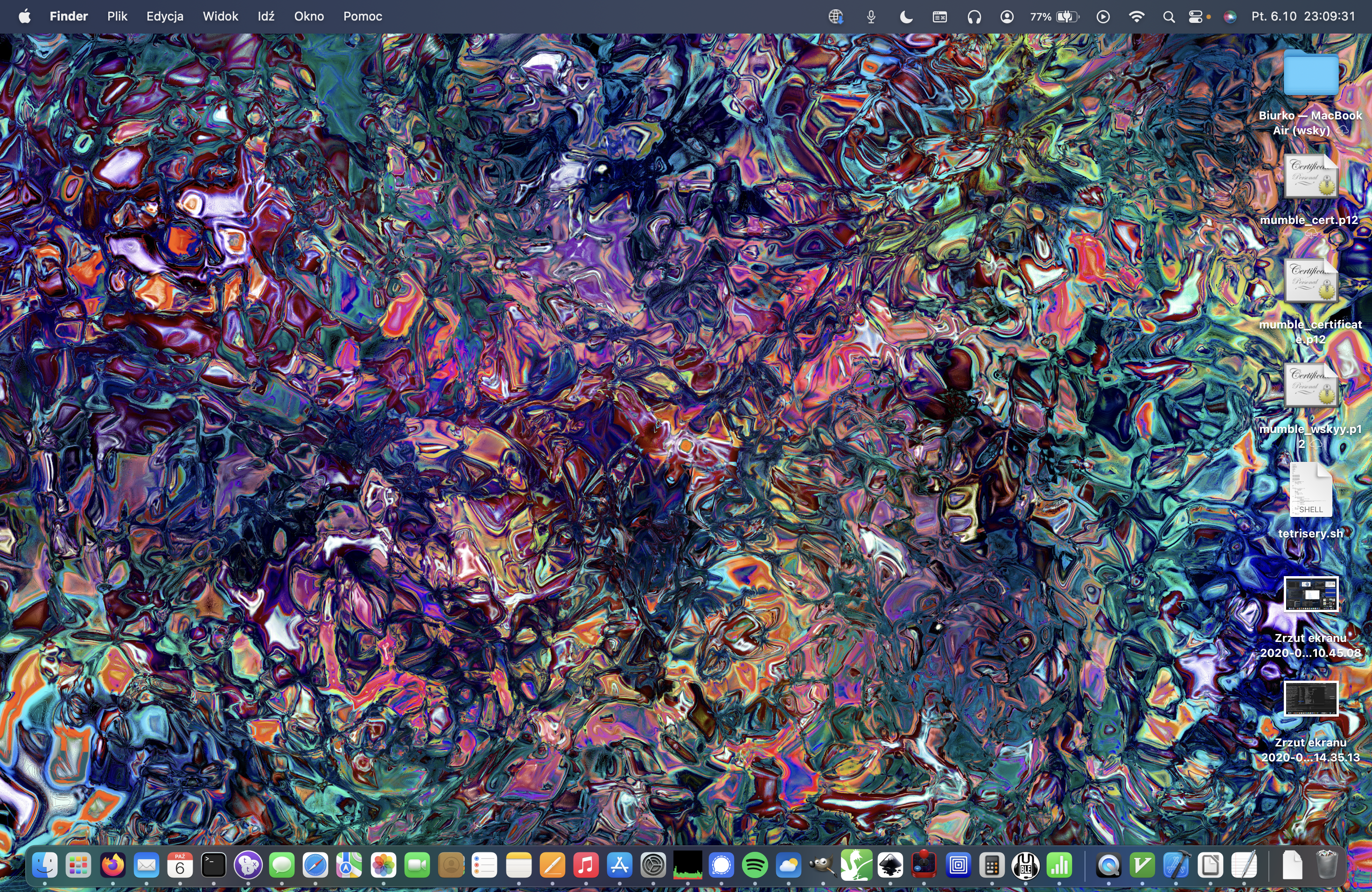Image resolution: width=1372 pixels, height=892 pixels.
Task: Open the Apple menu
Action: [x=24, y=17]
